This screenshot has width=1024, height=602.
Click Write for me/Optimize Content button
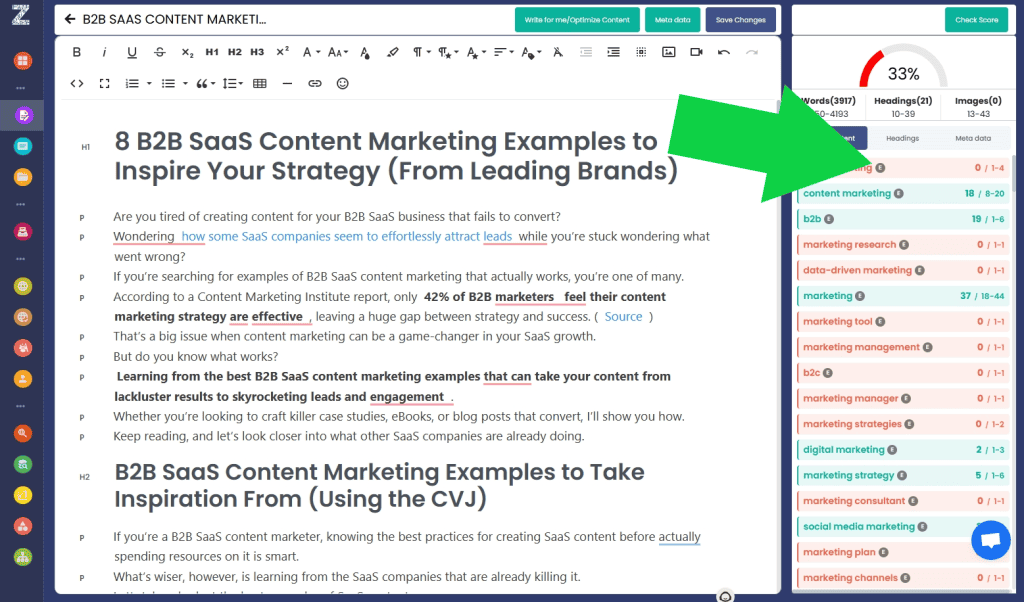click(x=577, y=20)
